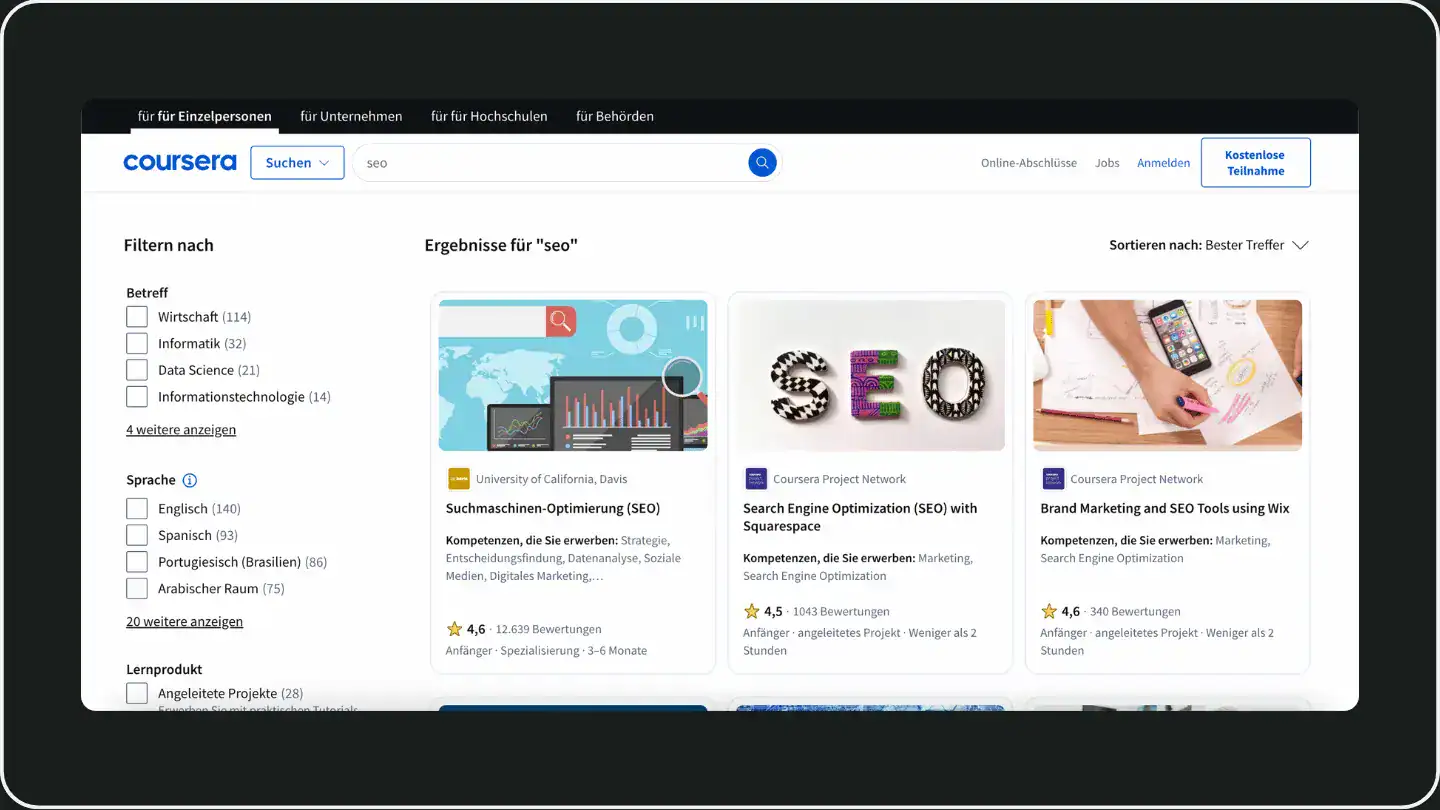Click the star rating icon beside 4,6 · 12.639 Bewertungen
1440x810 pixels.
[x=454, y=629]
